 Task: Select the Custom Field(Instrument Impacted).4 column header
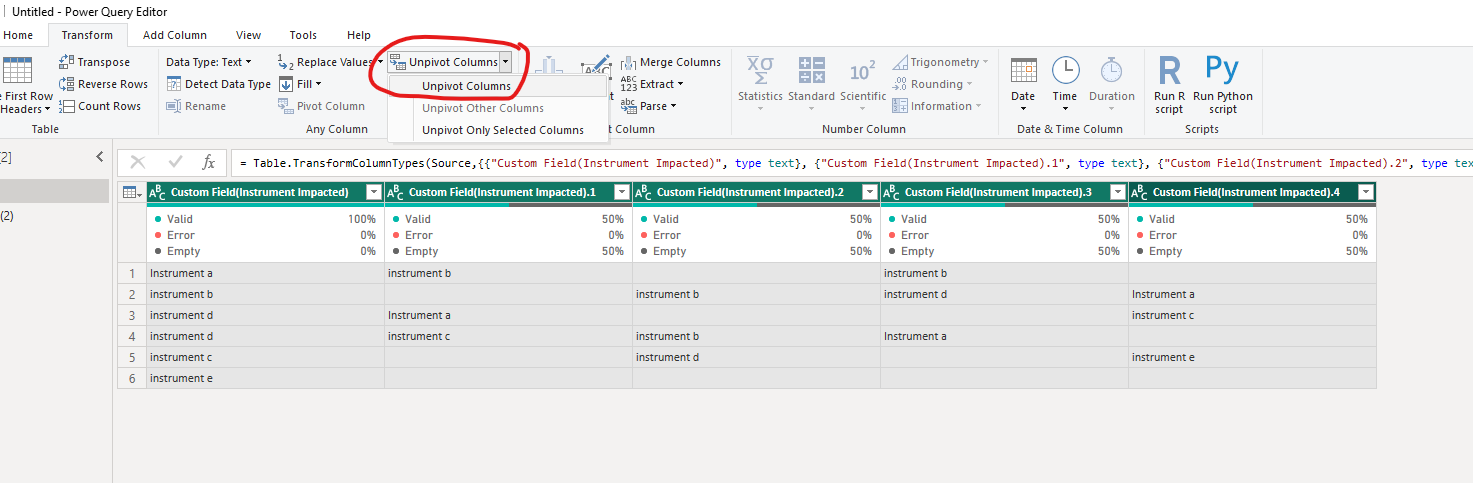point(1252,192)
